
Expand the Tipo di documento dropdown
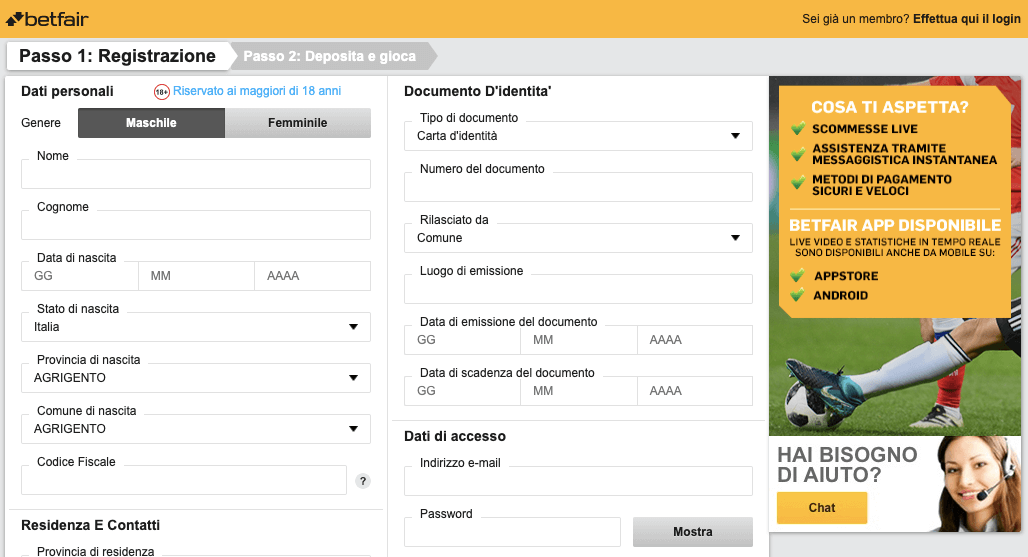coord(578,136)
